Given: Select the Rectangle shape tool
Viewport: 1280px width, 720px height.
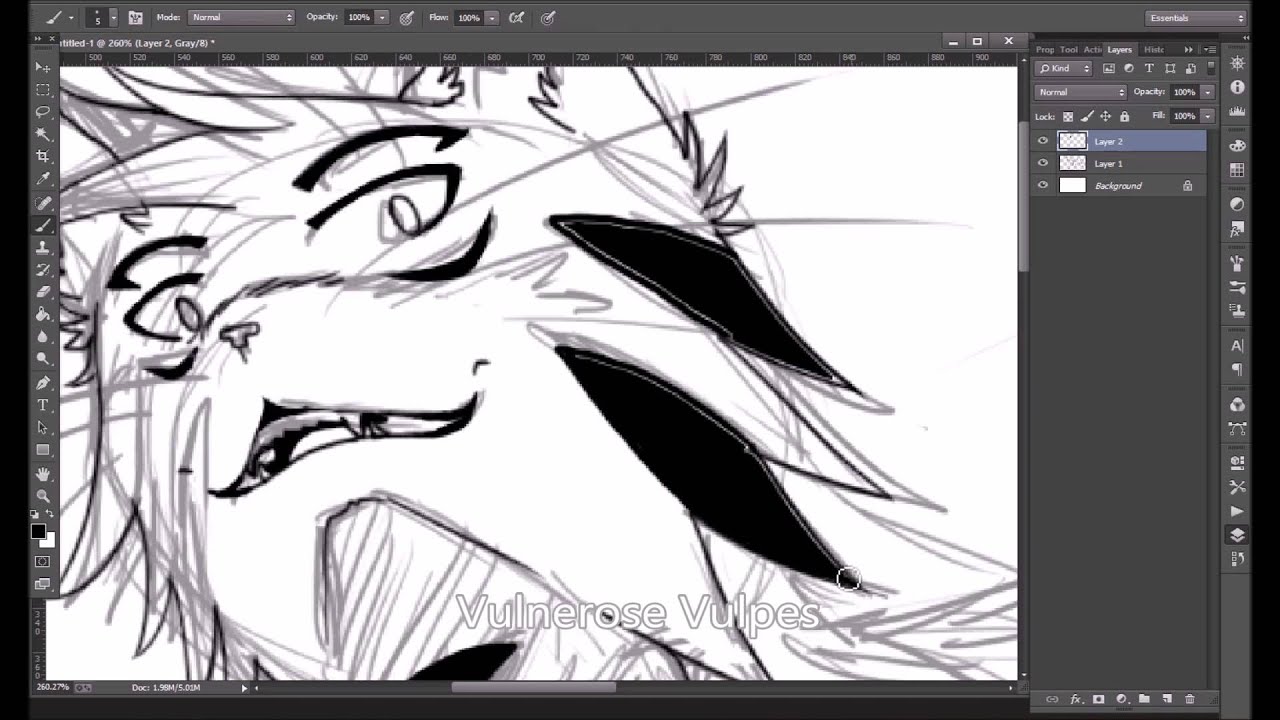Looking at the screenshot, I should 43,450.
